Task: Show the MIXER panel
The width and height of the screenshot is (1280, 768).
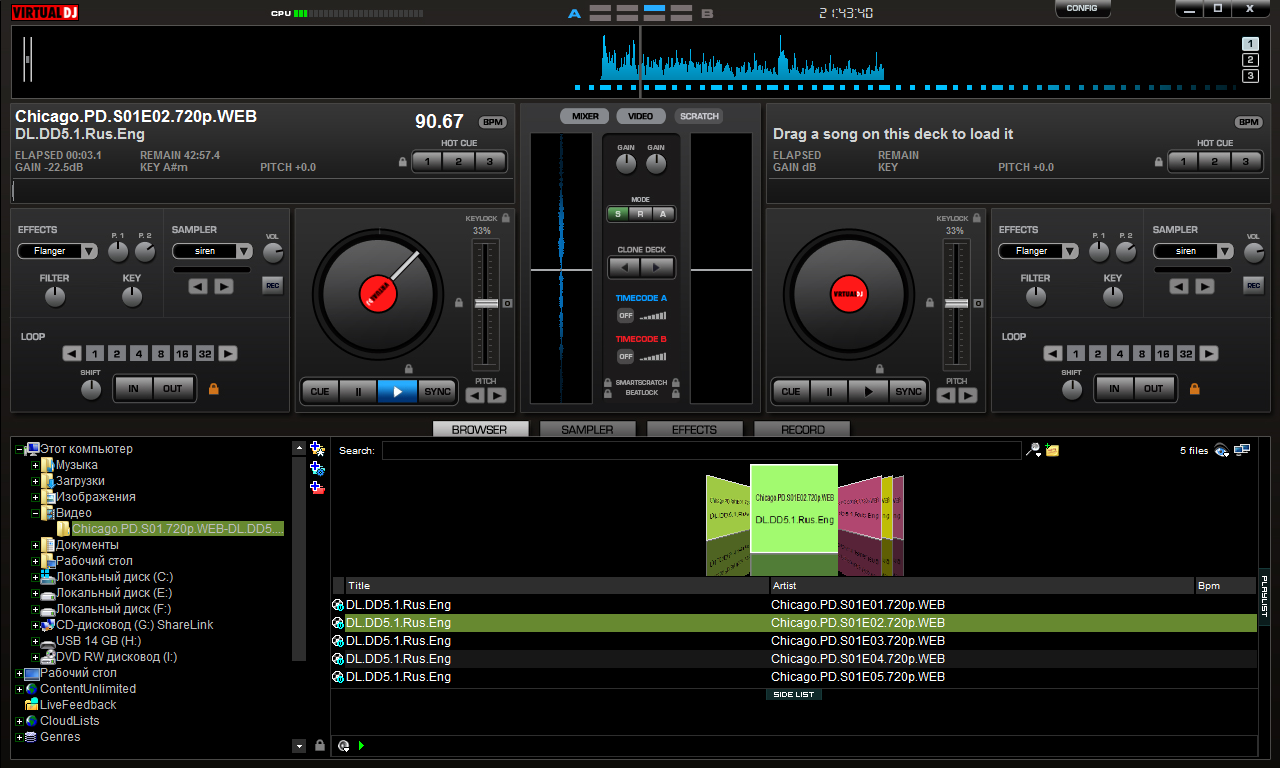Action: click(x=585, y=116)
